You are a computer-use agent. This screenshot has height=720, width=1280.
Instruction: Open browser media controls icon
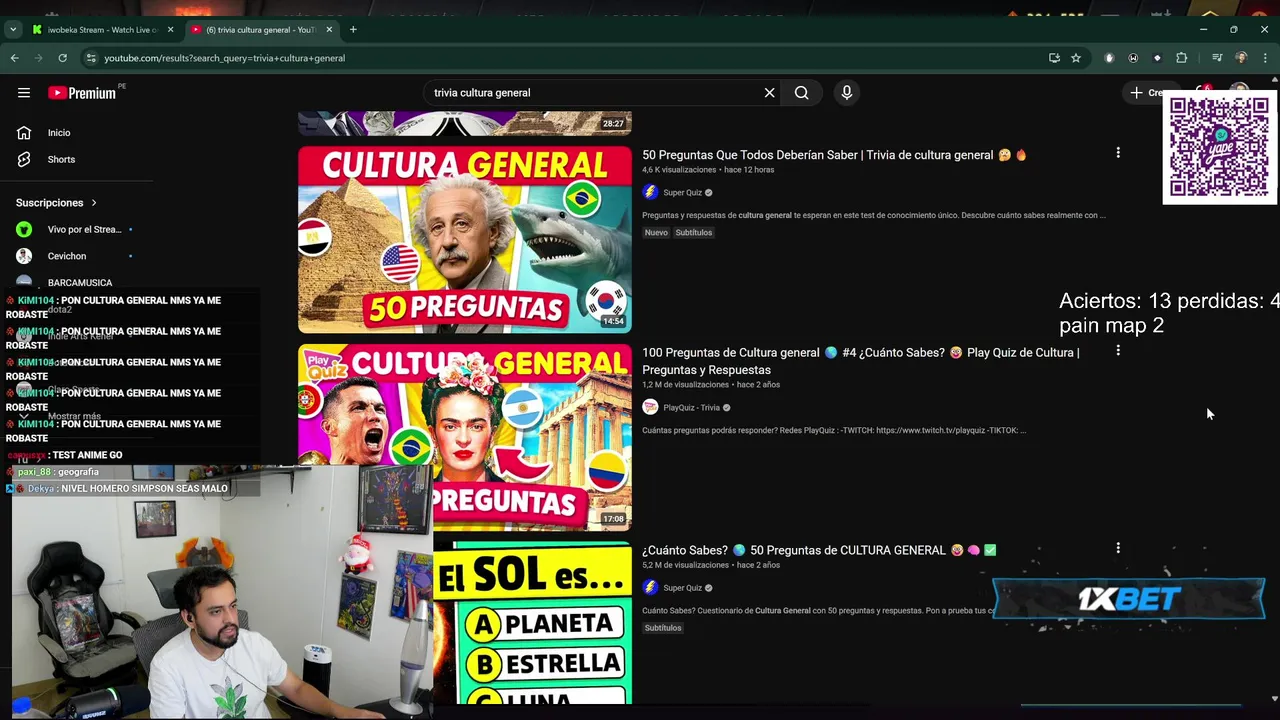click(1217, 58)
